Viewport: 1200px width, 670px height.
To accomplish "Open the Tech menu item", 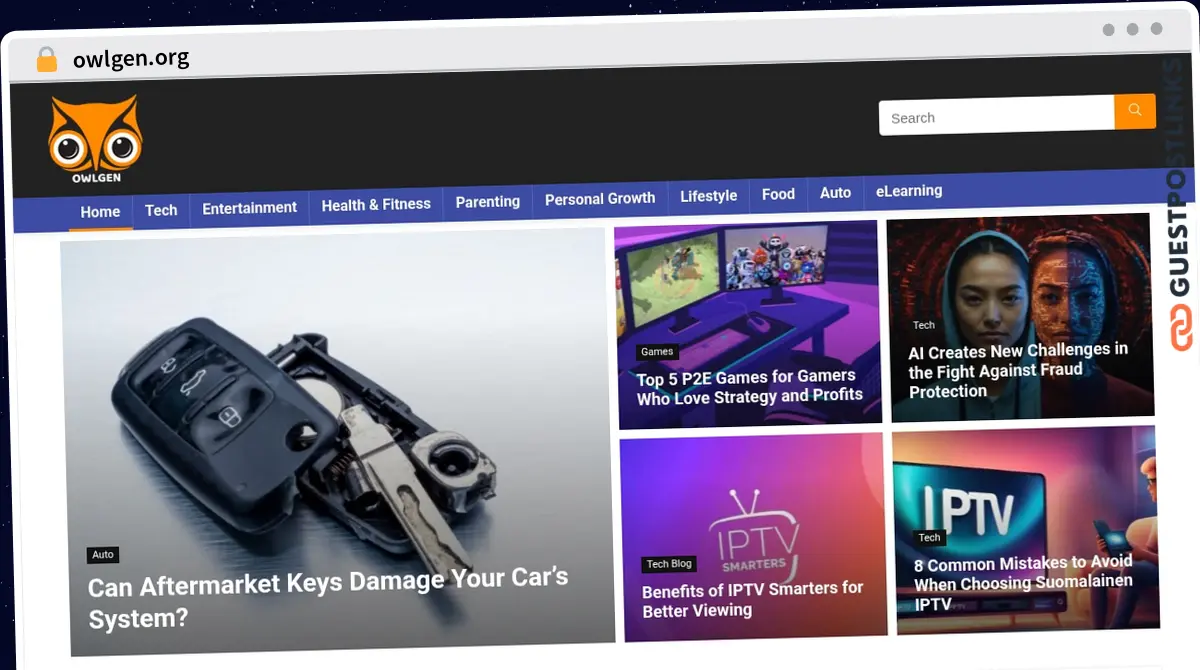I will coord(161,210).
